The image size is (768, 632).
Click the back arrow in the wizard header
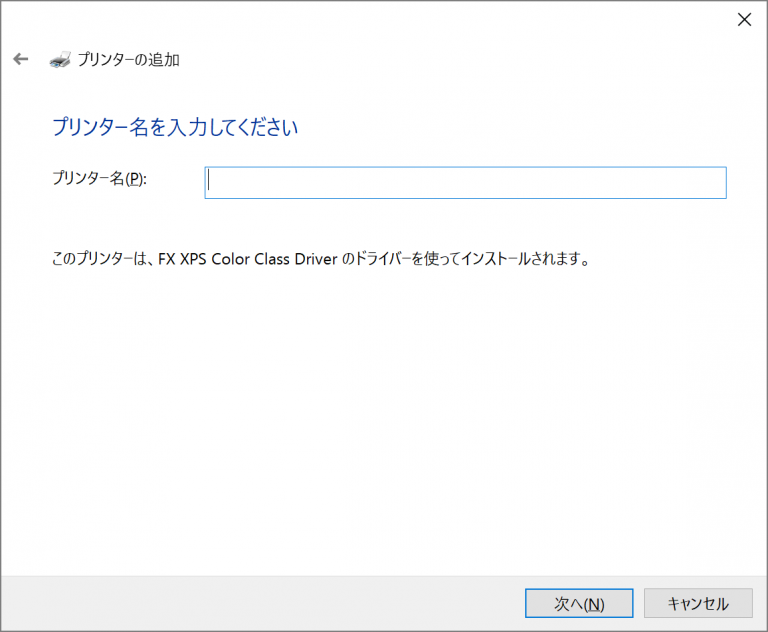pyautogui.click(x=20, y=60)
